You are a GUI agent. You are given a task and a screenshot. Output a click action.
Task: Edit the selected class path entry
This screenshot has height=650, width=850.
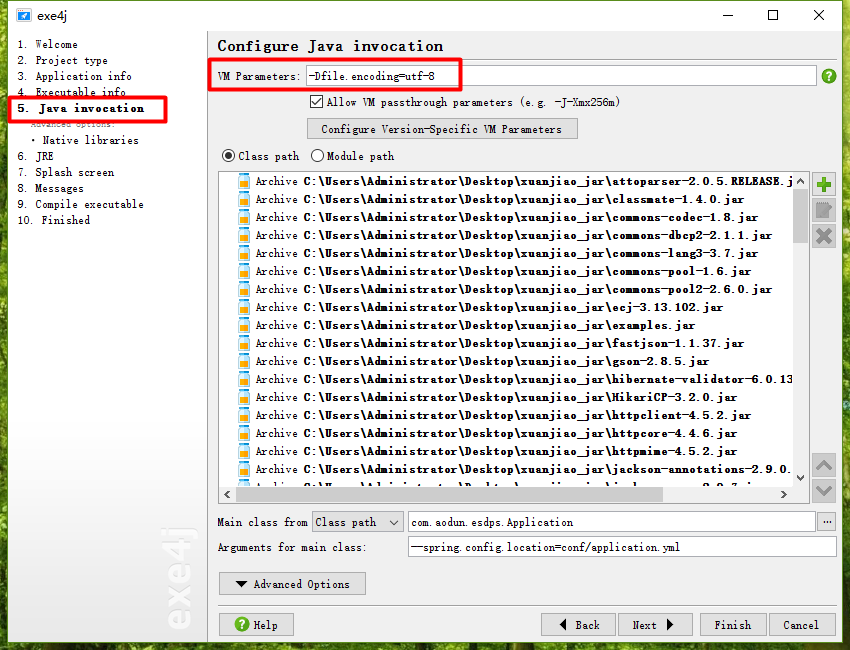click(x=824, y=210)
